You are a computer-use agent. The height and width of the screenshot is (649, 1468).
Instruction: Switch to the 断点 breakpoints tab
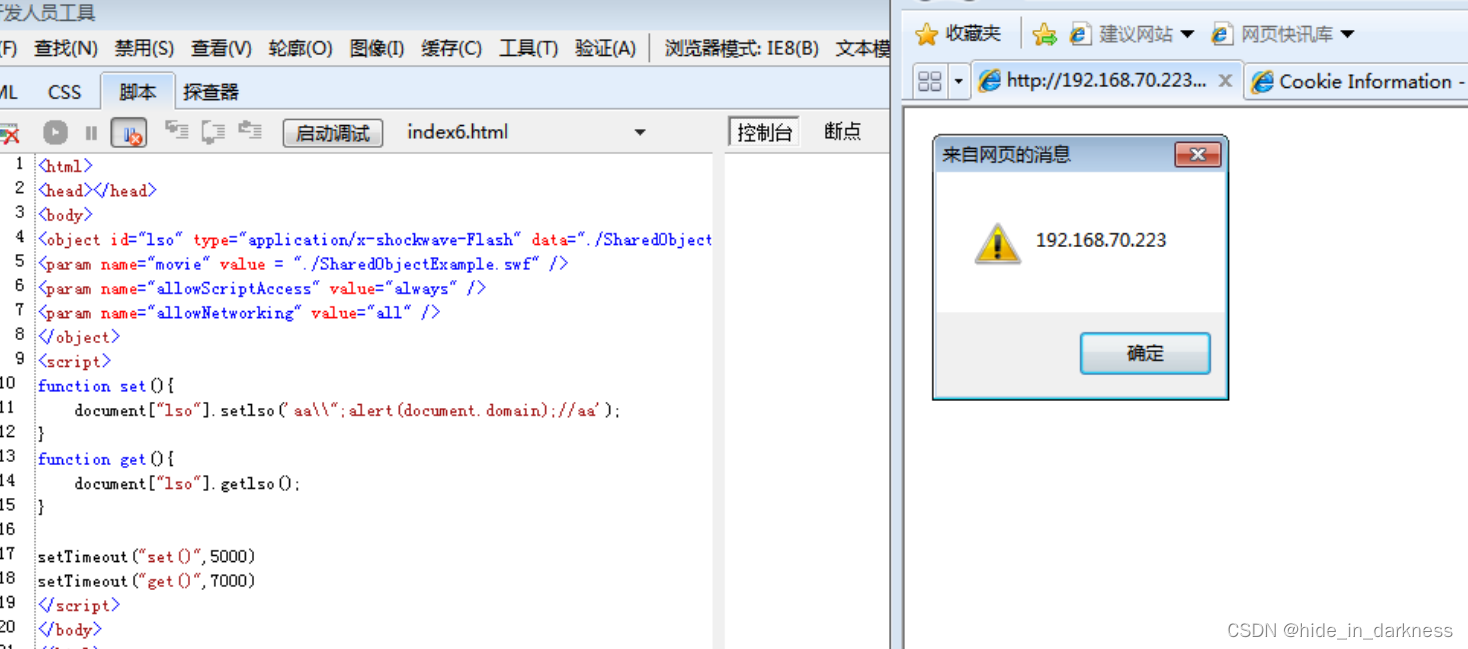point(842,132)
